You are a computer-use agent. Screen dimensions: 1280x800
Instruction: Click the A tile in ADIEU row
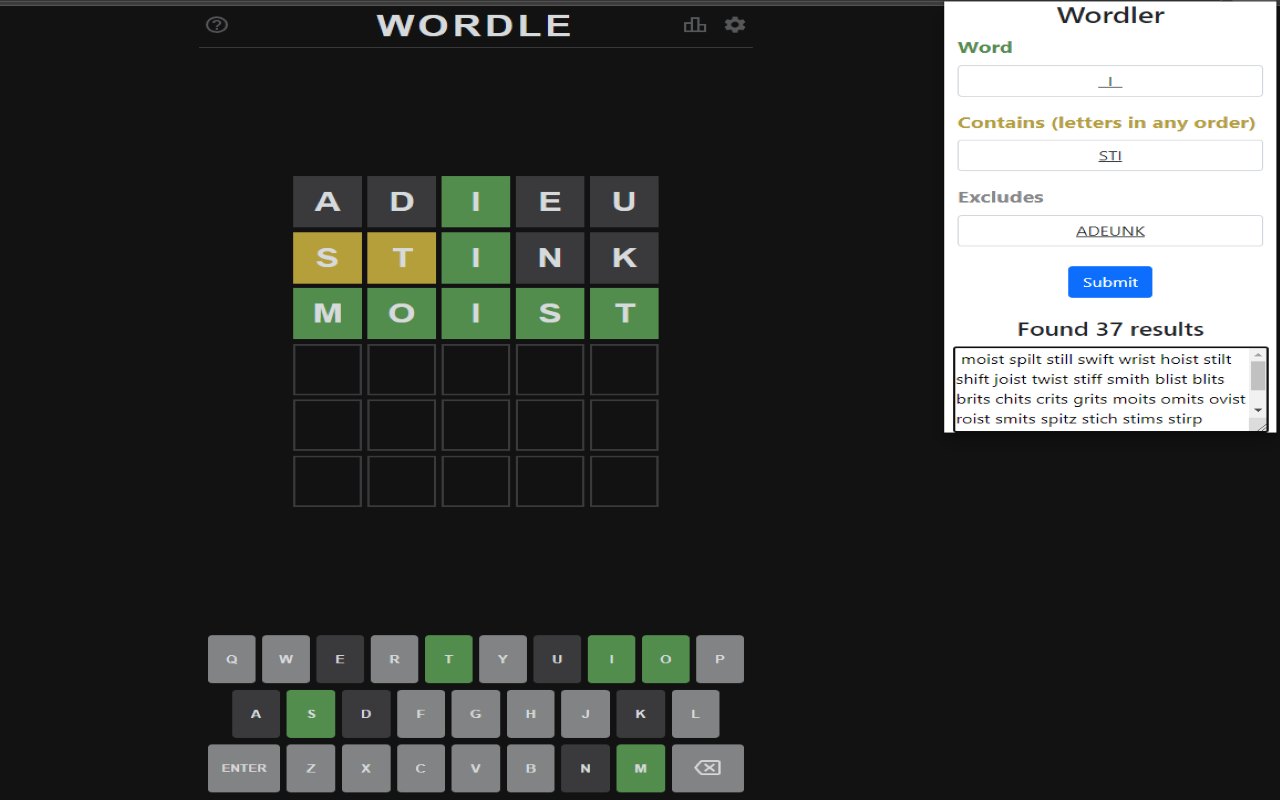327,201
